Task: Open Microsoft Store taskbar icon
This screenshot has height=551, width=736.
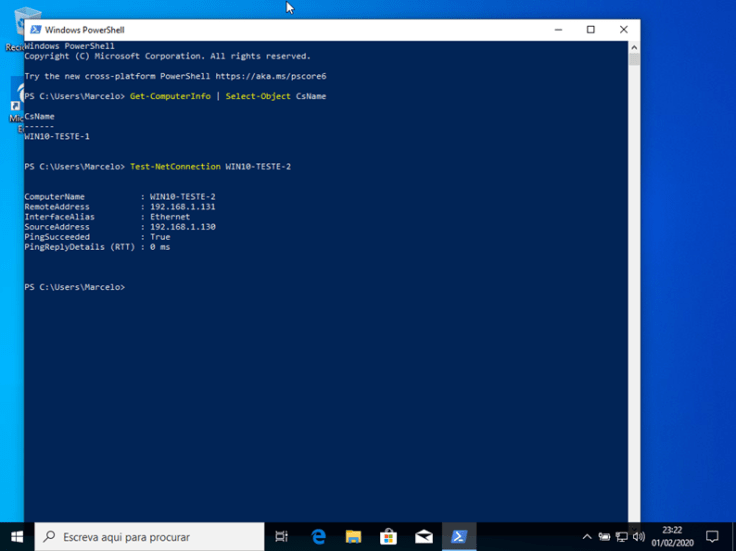Action: (x=389, y=536)
